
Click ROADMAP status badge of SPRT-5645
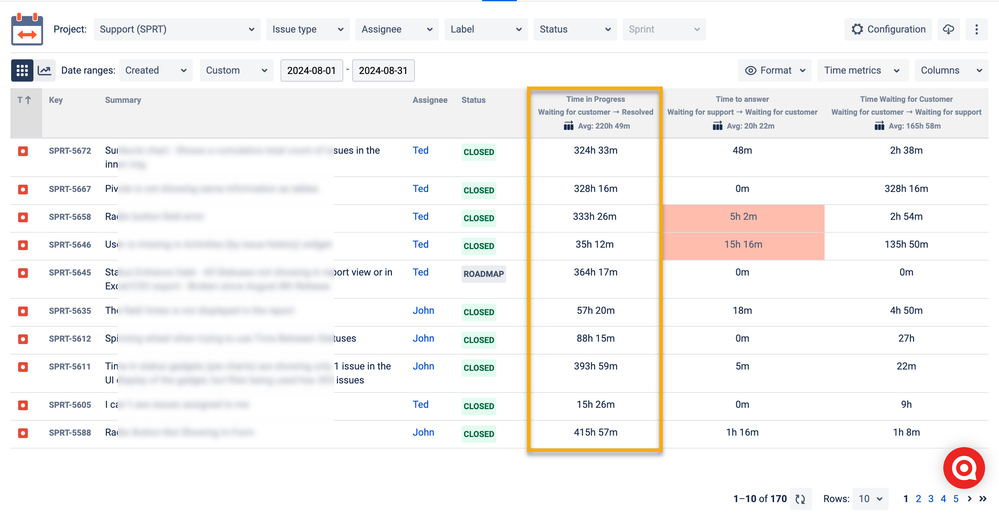coord(484,274)
